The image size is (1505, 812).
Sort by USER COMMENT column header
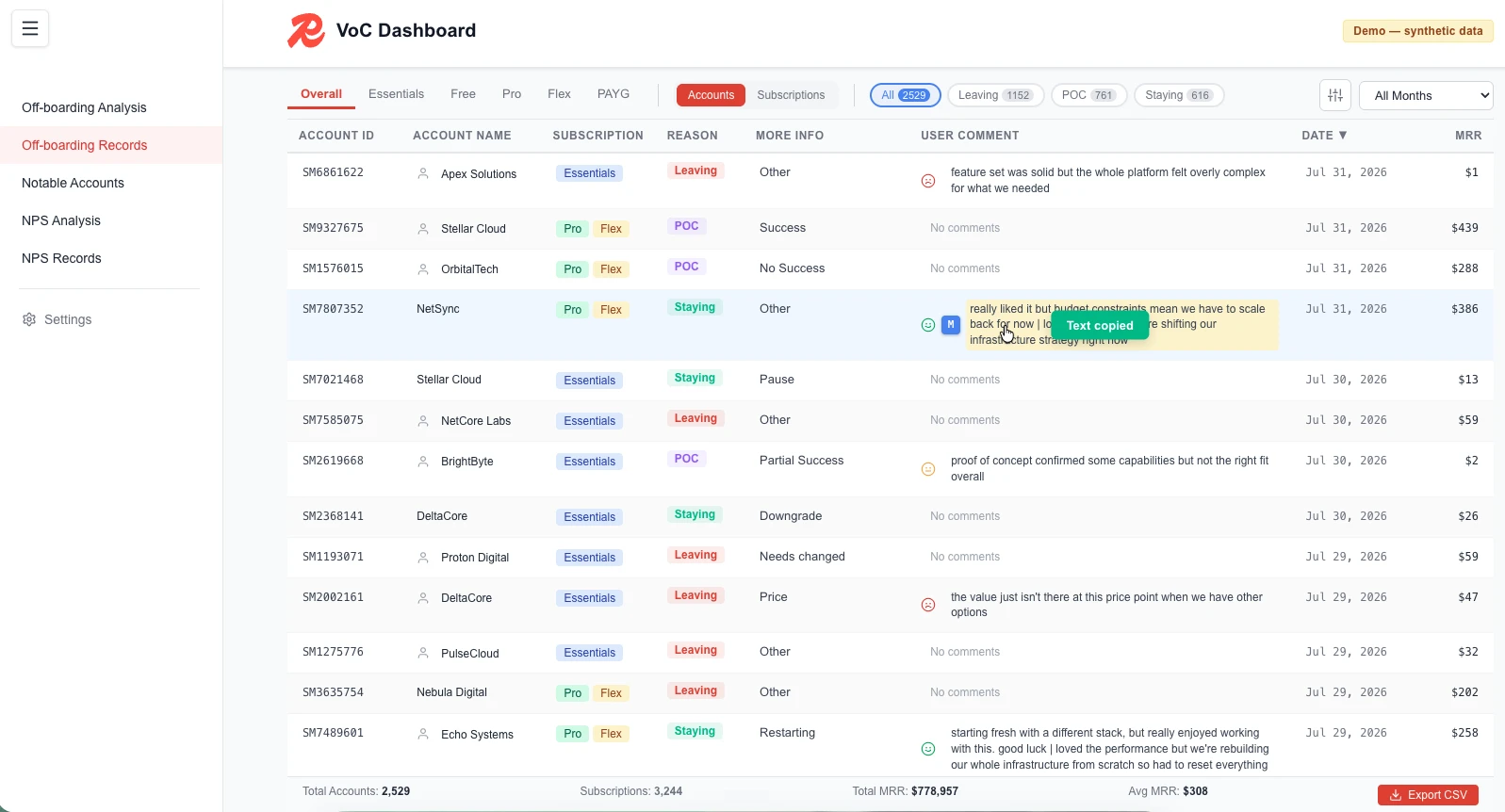pos(970,136)
